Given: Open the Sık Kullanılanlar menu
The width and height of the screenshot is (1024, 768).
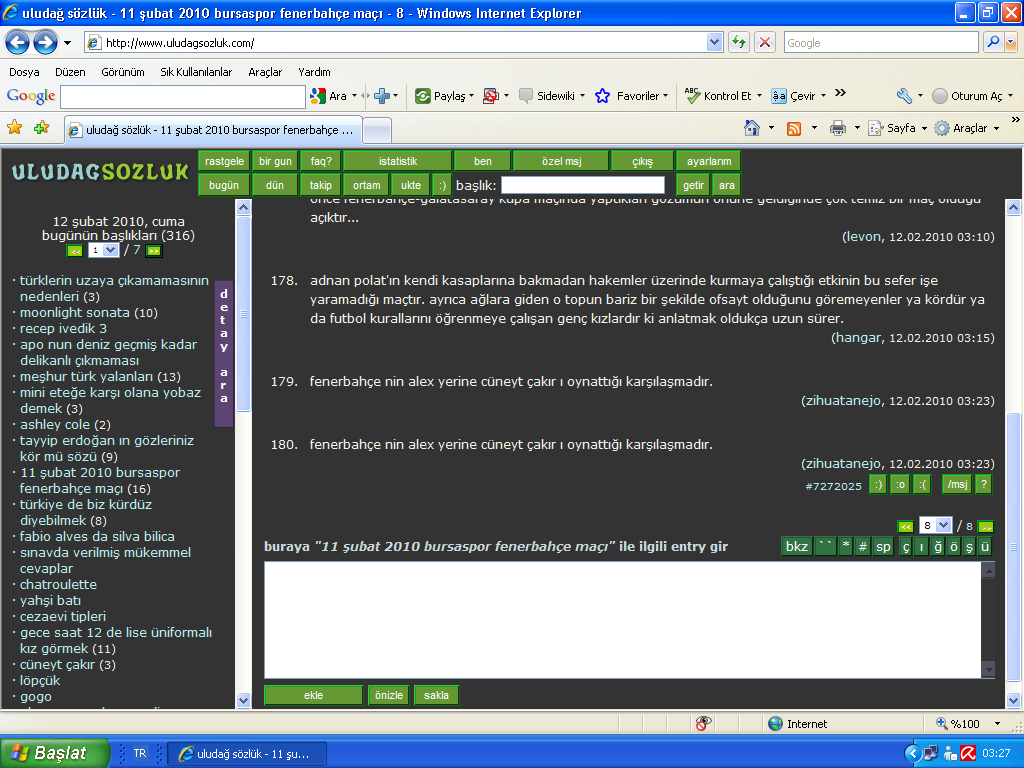Looking at the screenshot, I should (196, 72).
